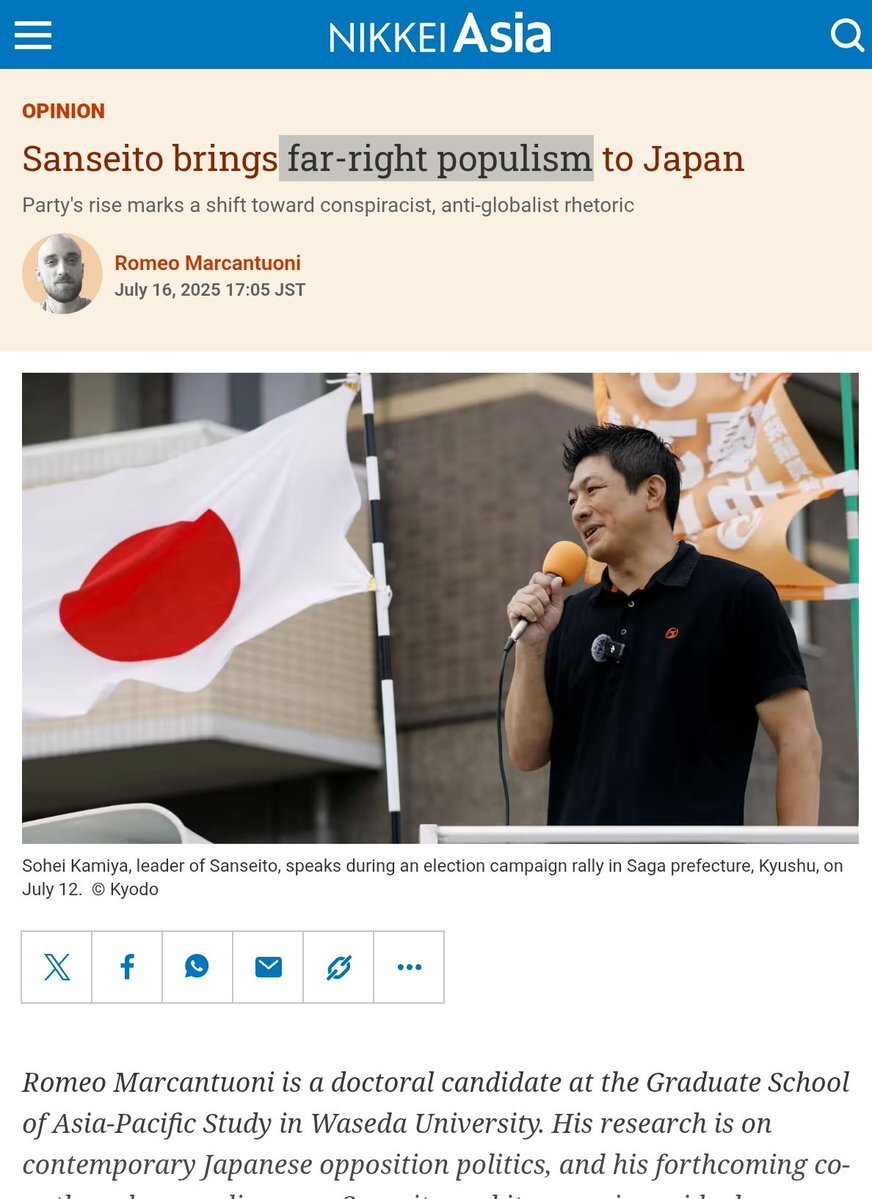Screen dimensions: 872x1199
Task: Copy article link icon
Action: pos(338,967)
